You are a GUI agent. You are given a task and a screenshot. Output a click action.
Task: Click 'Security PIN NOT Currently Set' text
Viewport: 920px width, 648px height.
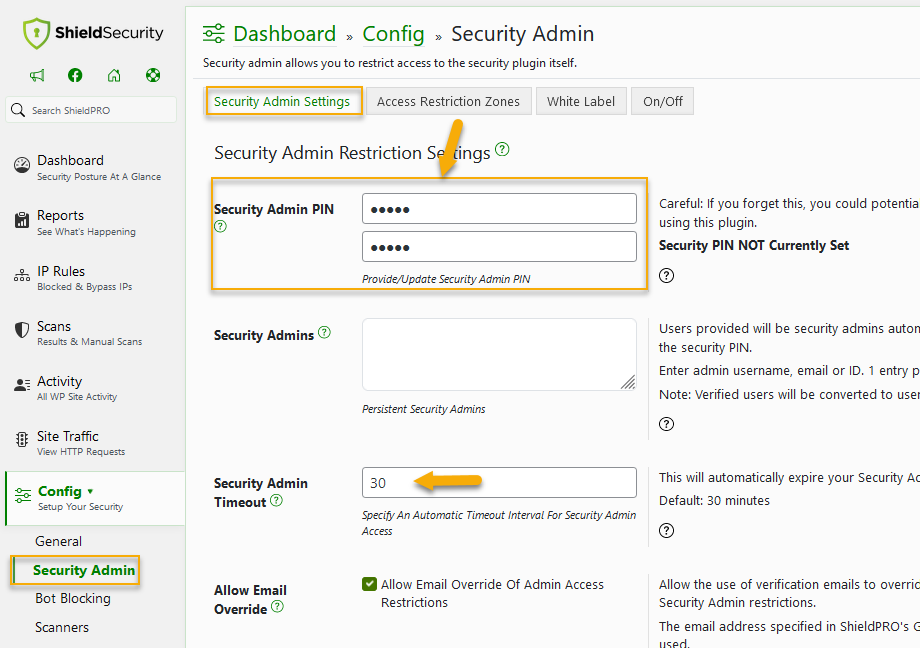click(x=754, y=245)
